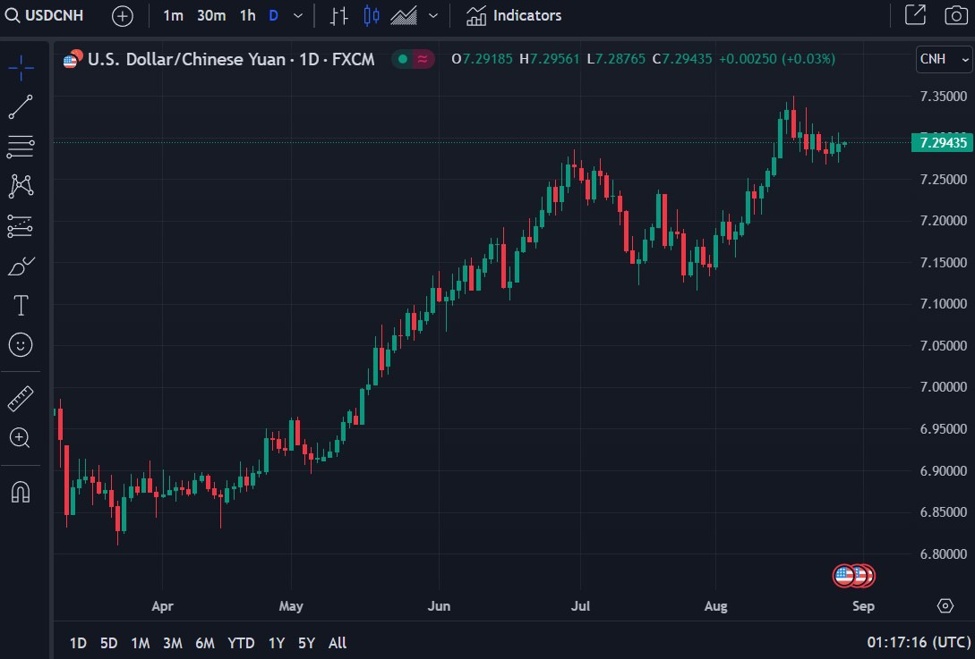Select the Measure ruler tool
The width and height of the screenshot is (975, 659).
[x=20, y=397]
